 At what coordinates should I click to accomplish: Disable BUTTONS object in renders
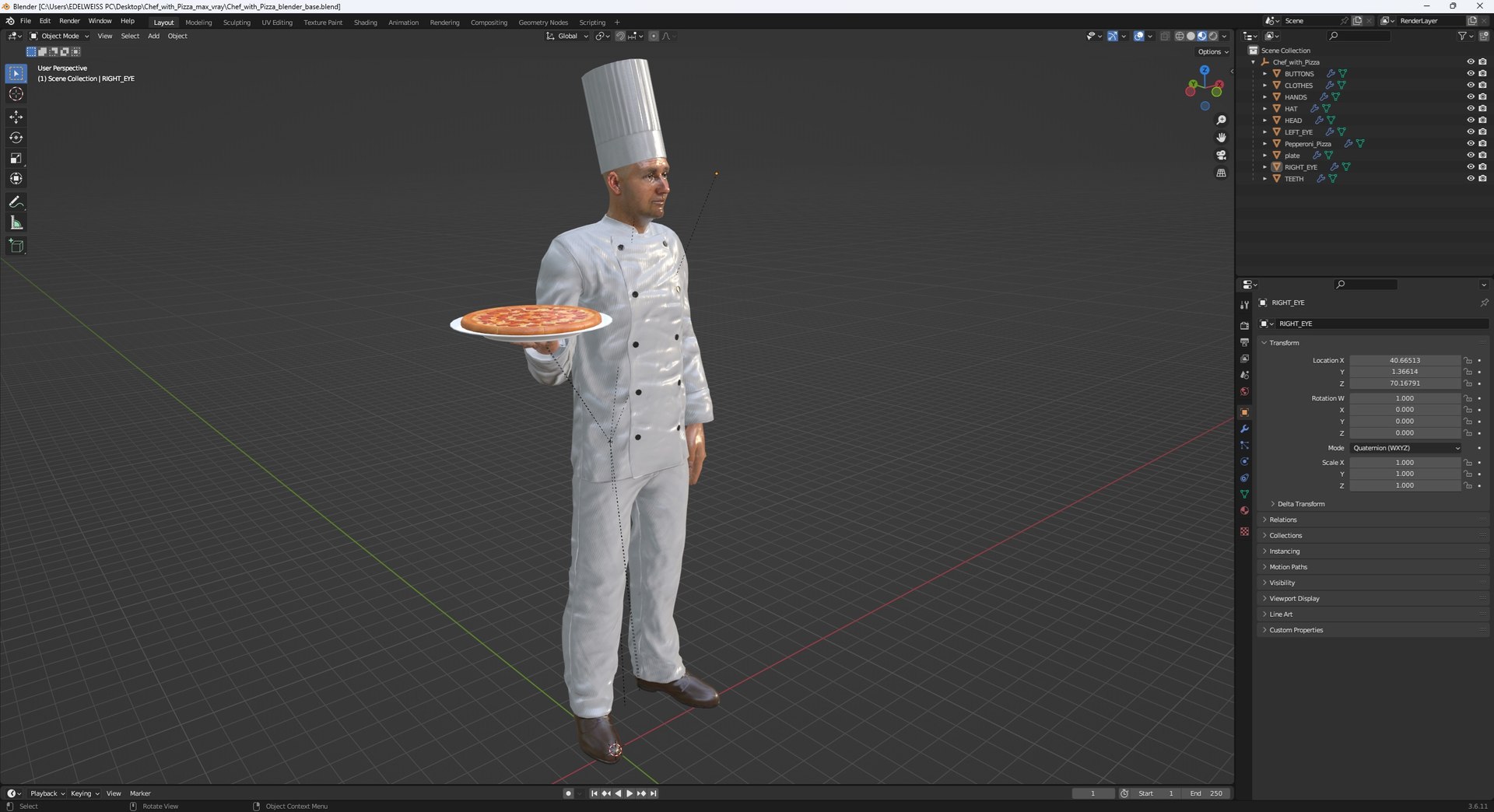(1482, 74)
